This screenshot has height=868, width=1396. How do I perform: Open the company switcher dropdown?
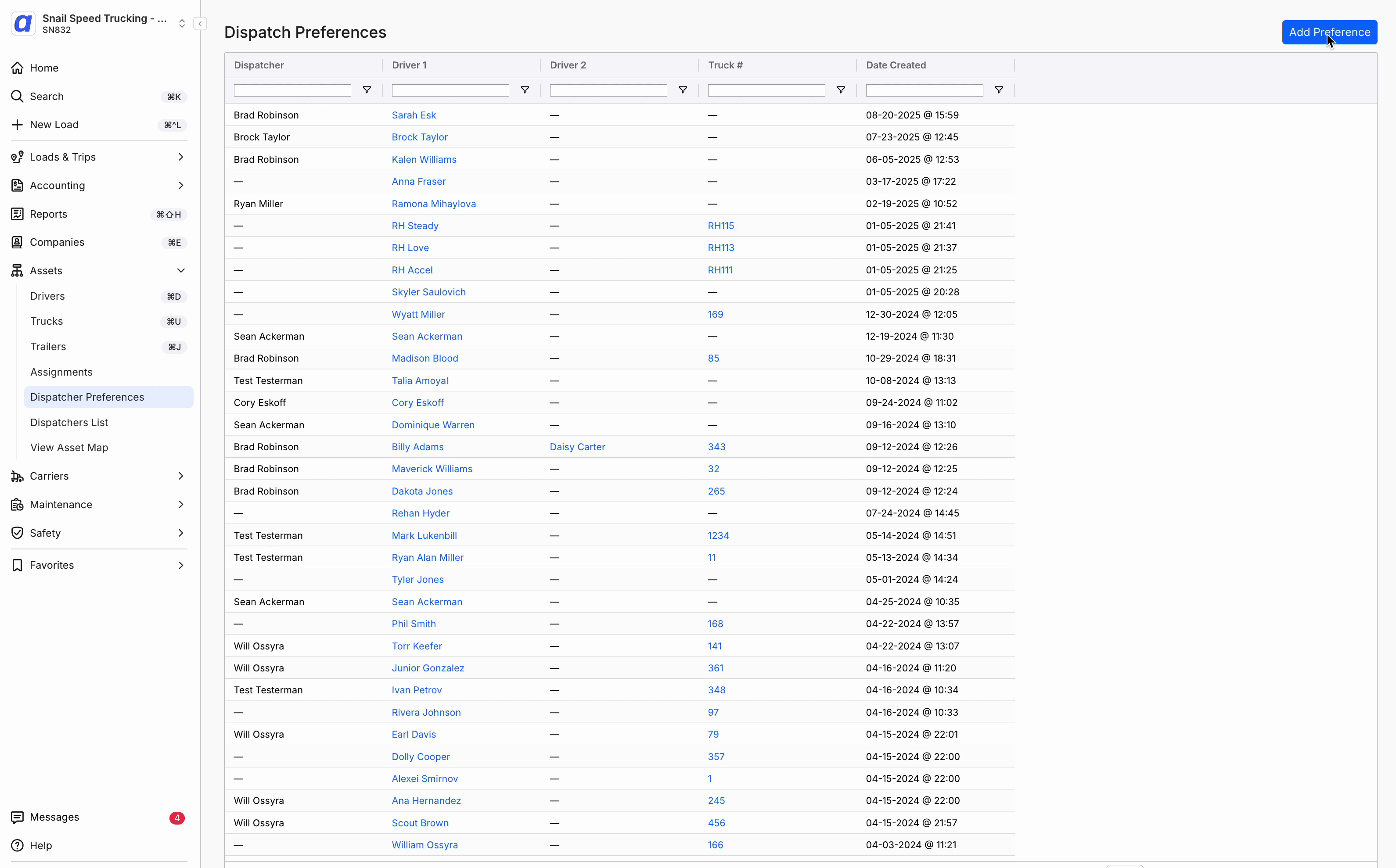click(181, 24)
